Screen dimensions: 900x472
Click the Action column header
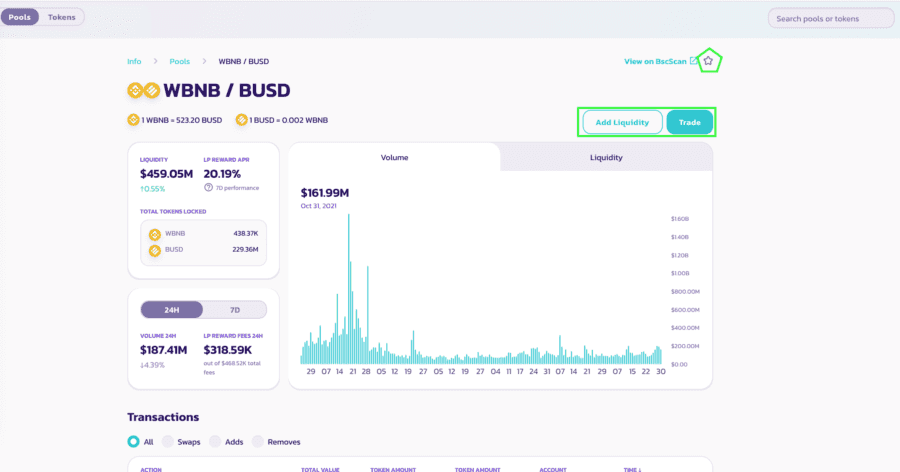point(151,469)
